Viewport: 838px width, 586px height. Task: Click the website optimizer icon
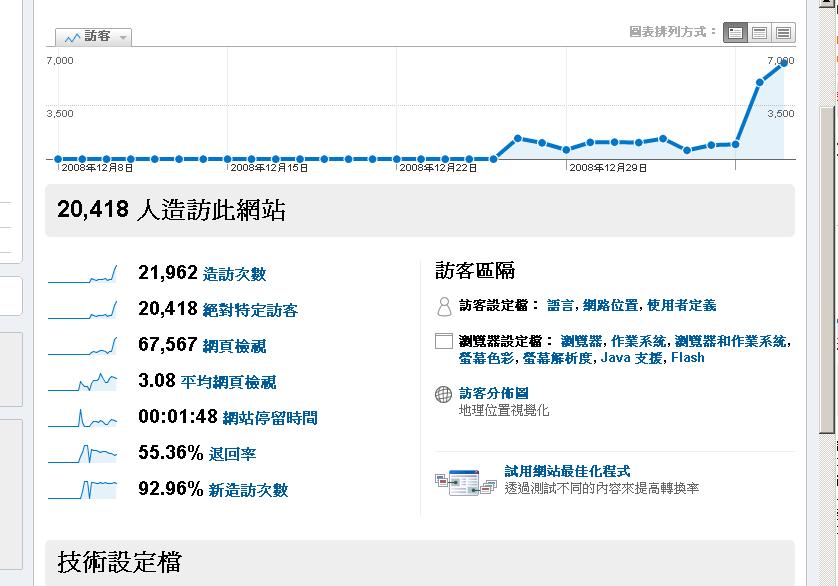coord(465,481)
